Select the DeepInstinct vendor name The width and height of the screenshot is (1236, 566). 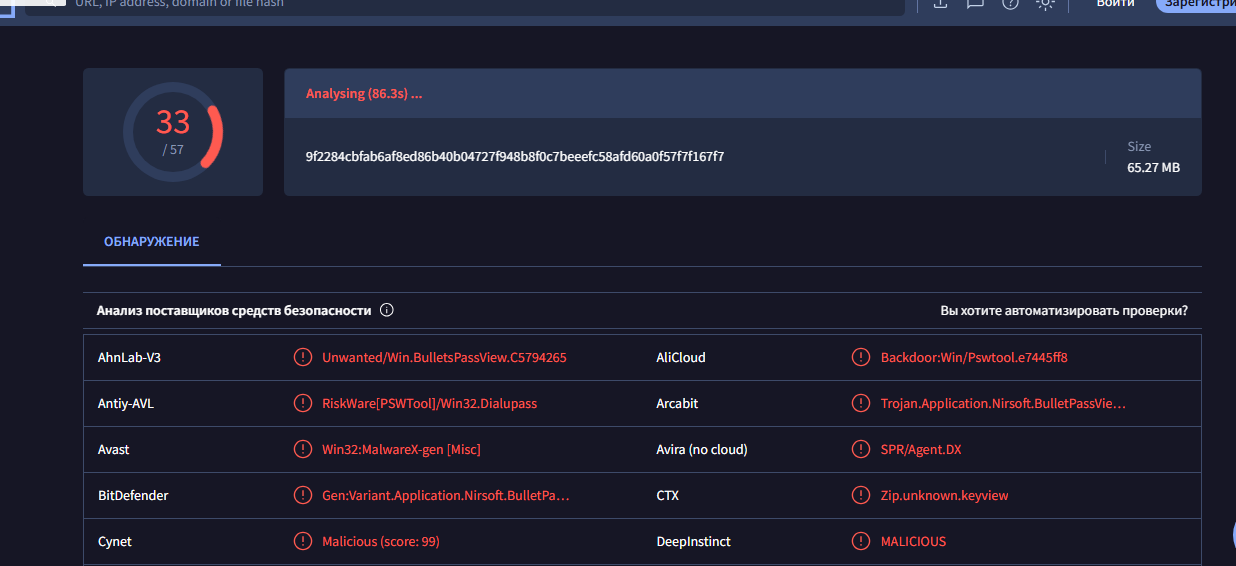[x=694, y=541]
